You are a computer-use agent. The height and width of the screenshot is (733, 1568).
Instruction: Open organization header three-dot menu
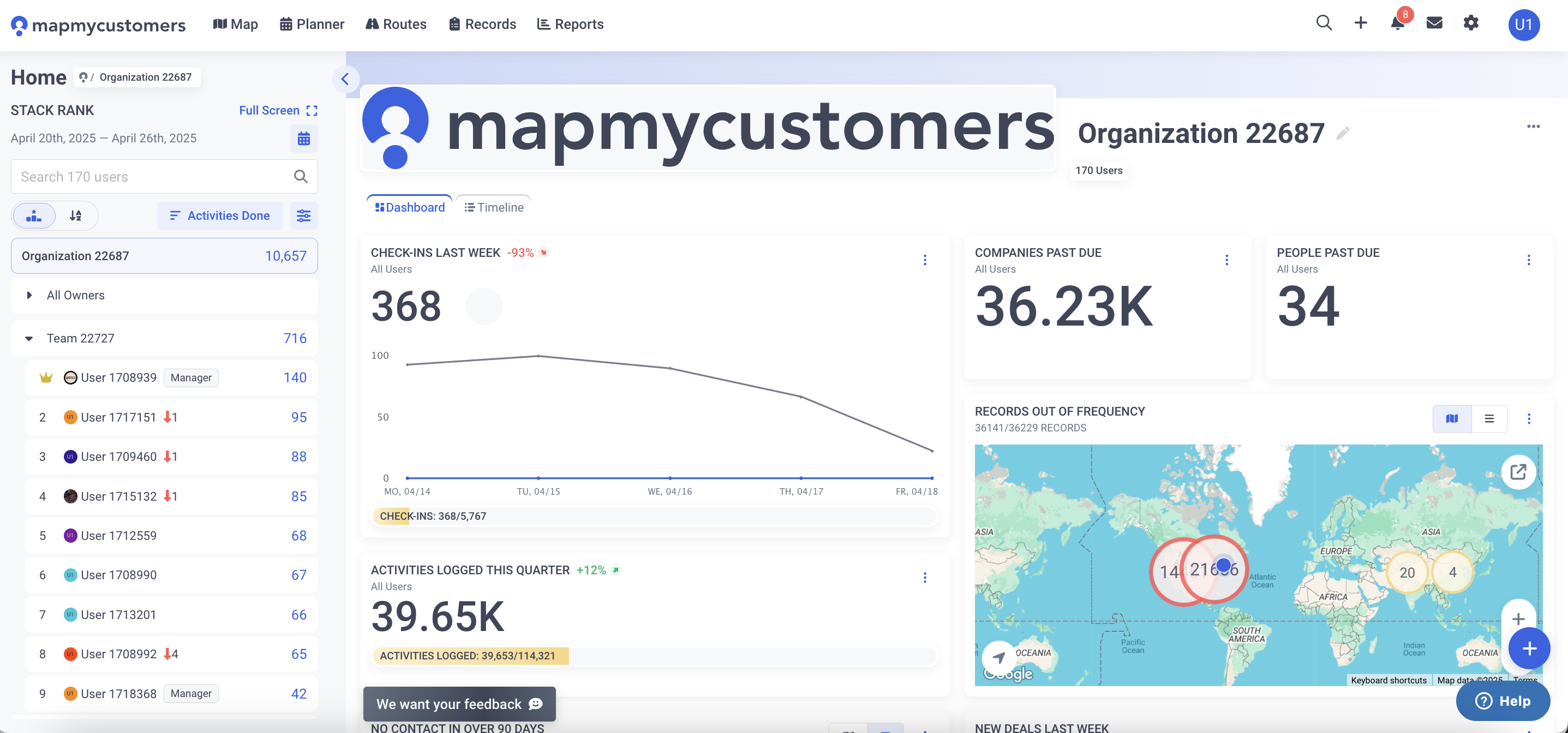[1533, 127]
